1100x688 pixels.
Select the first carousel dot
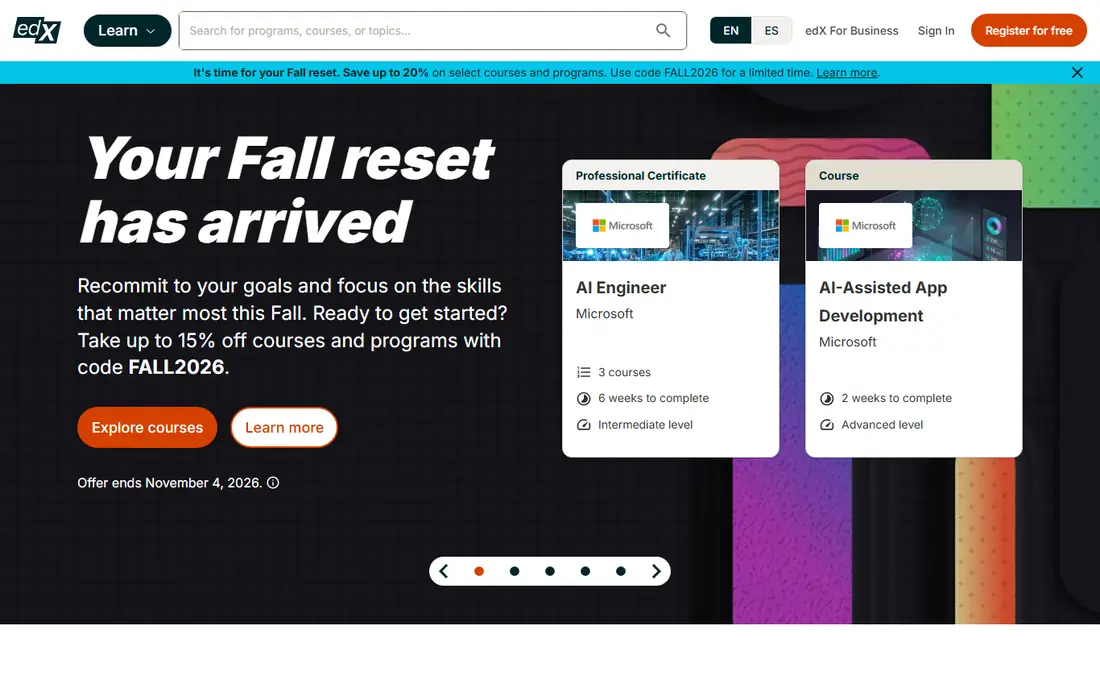pos(479,571)
